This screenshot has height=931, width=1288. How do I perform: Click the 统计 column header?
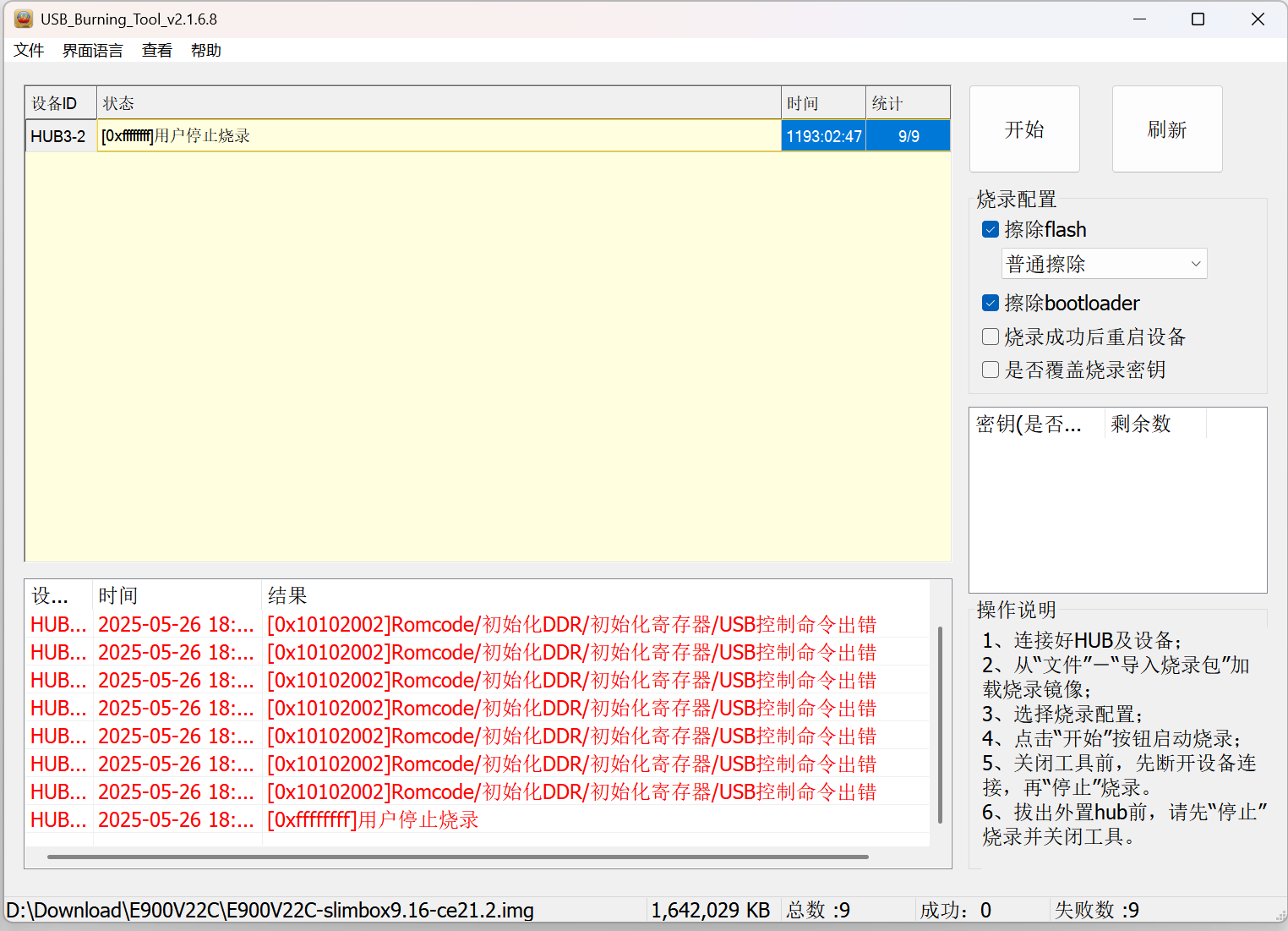pyautogui.click(x=908, y=103)
